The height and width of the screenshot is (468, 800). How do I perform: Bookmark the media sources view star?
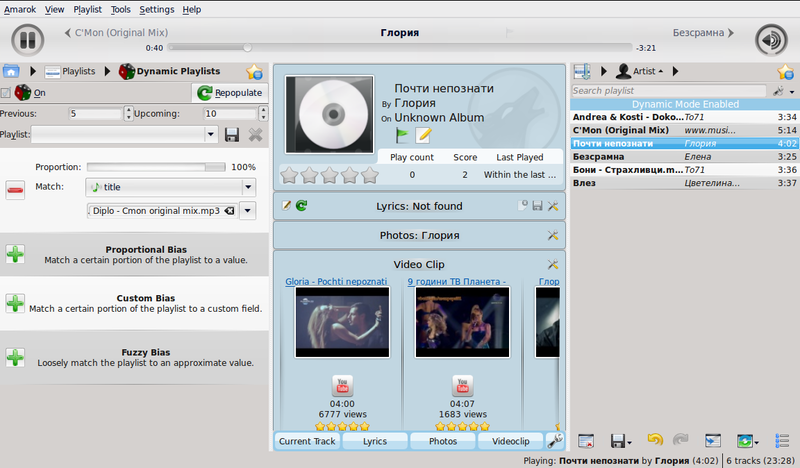click(254, 71)
